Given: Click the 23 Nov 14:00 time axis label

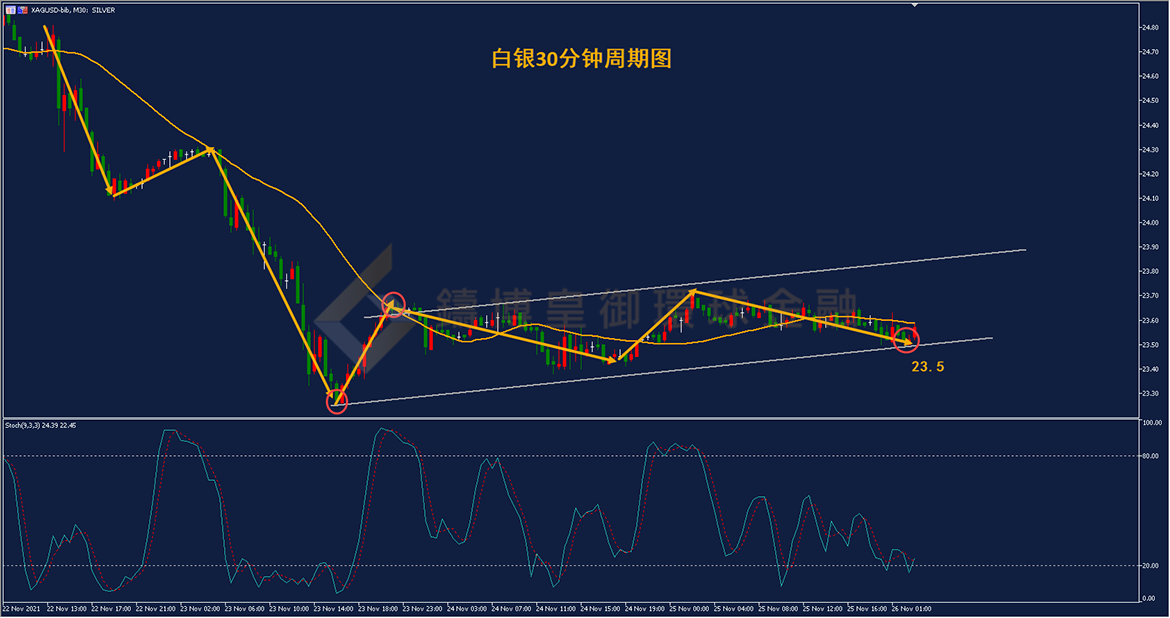Looking at the screenshot, I should coord(334,609).
